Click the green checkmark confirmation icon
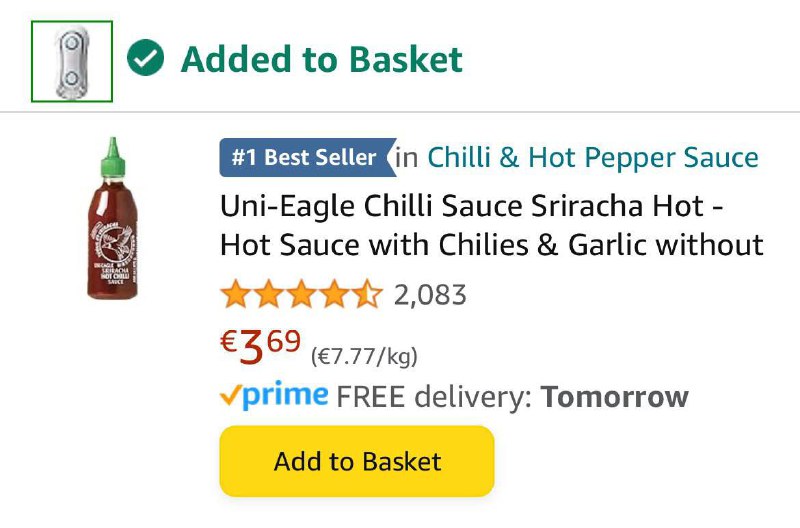The image size is (800, 528). (146, 60)
